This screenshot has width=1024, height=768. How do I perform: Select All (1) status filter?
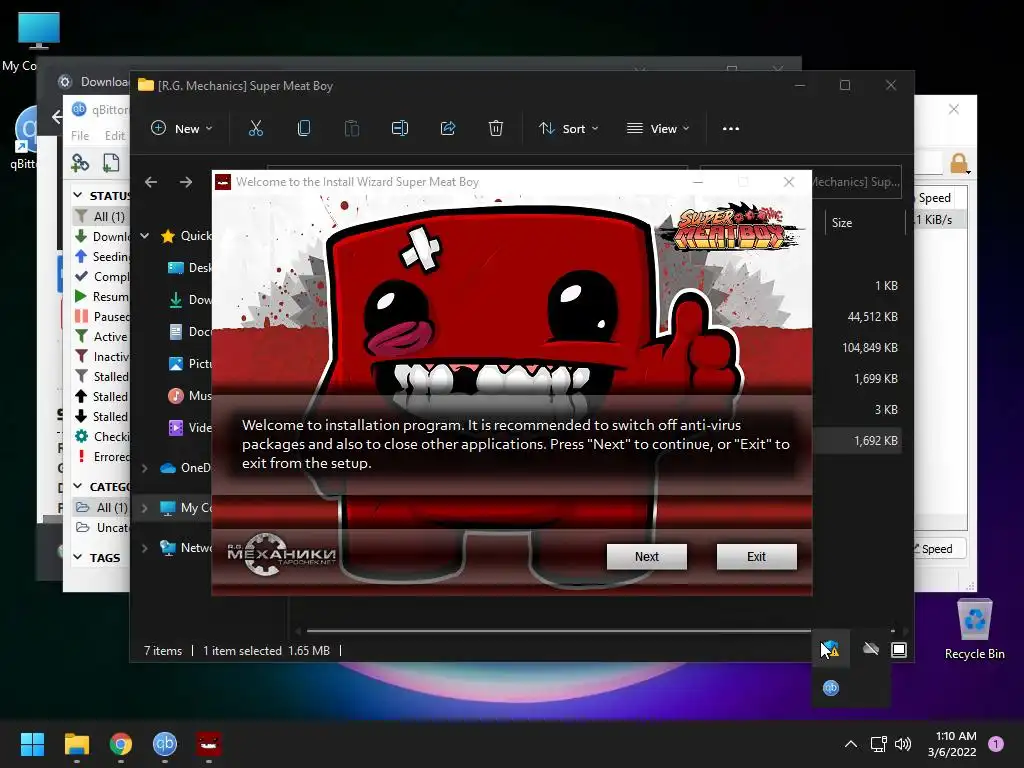point(101,216)
